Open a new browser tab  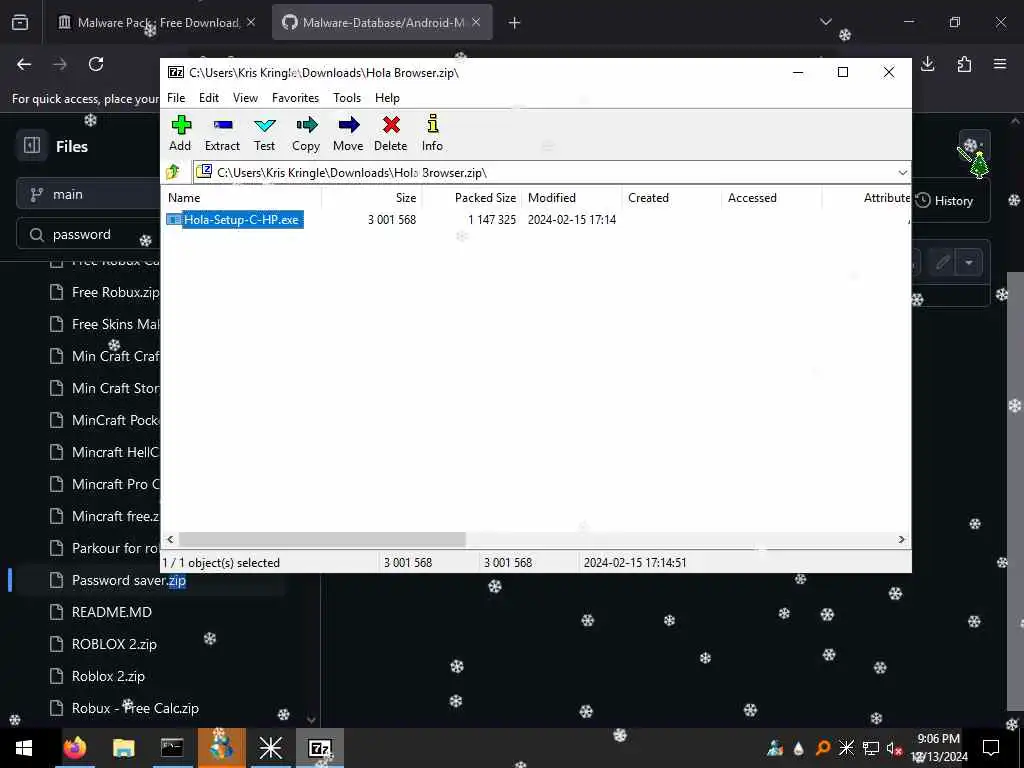coord(515,23)
